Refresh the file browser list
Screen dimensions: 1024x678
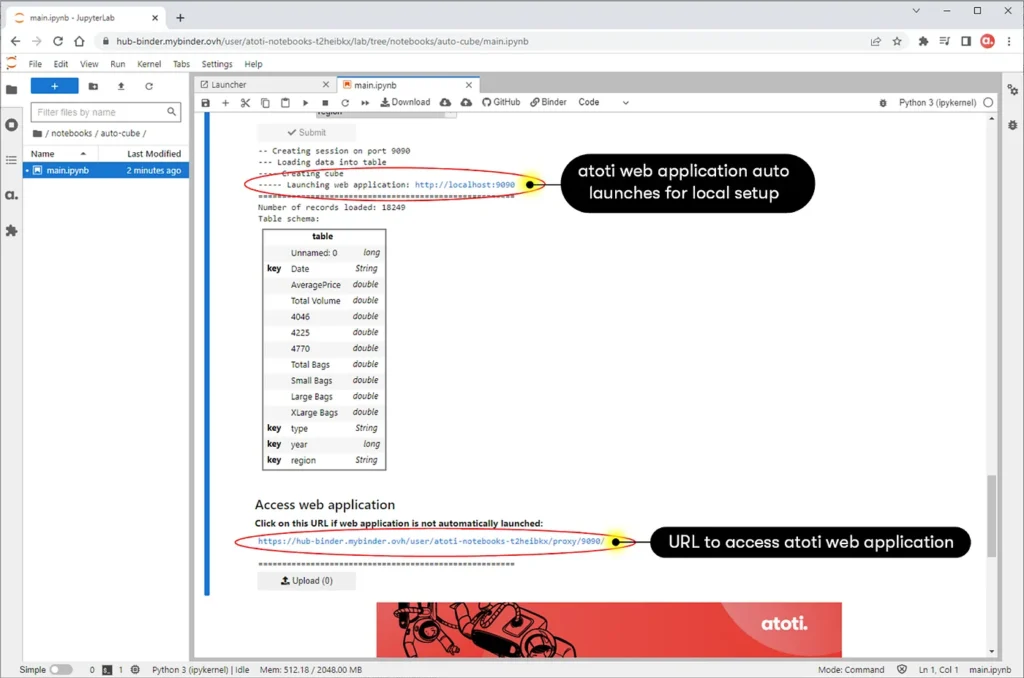(149, 86)
